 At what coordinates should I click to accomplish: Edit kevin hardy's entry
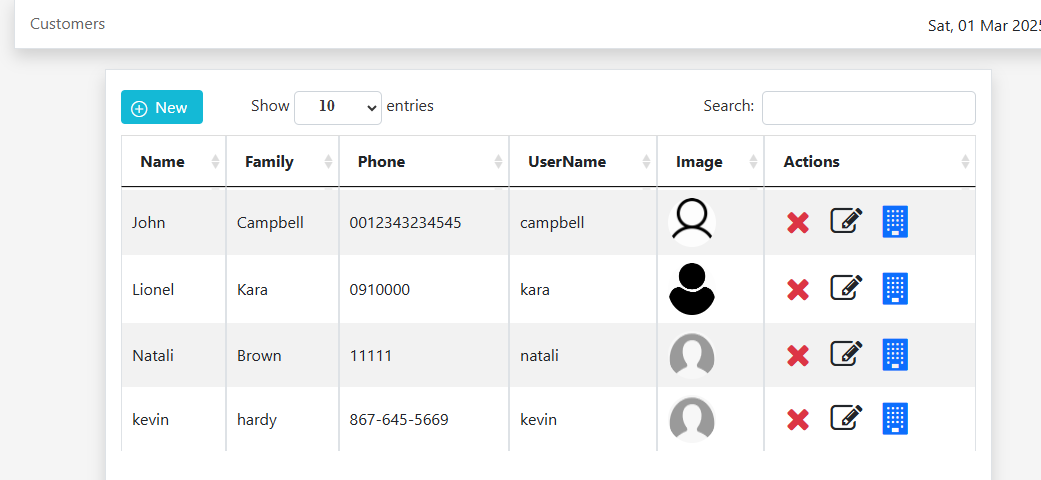point(846,418)
